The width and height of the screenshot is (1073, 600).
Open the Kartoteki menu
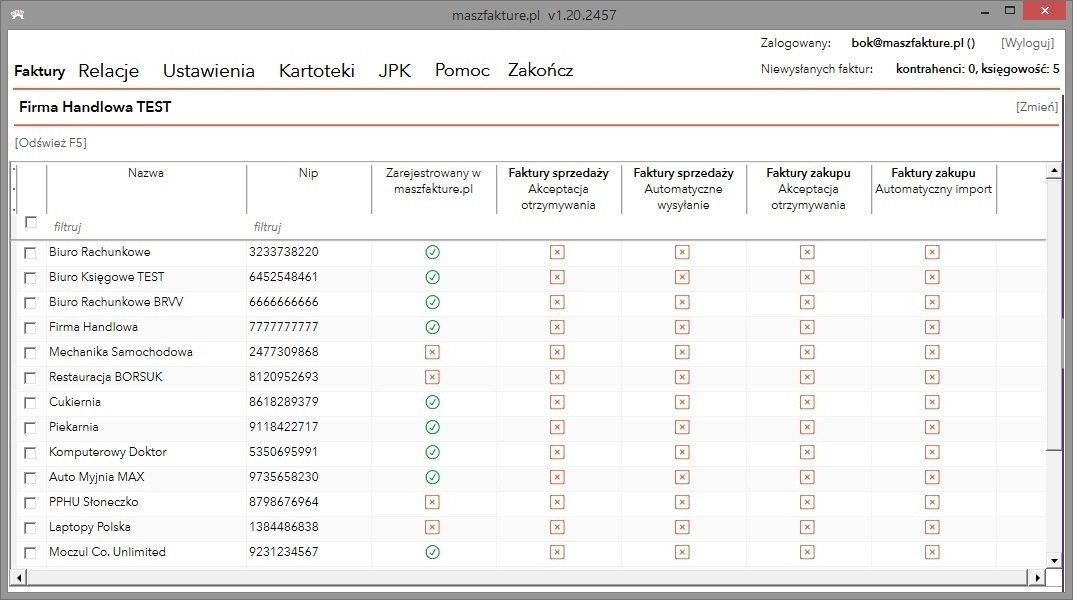pyautogui.click(x=317, y=70)
